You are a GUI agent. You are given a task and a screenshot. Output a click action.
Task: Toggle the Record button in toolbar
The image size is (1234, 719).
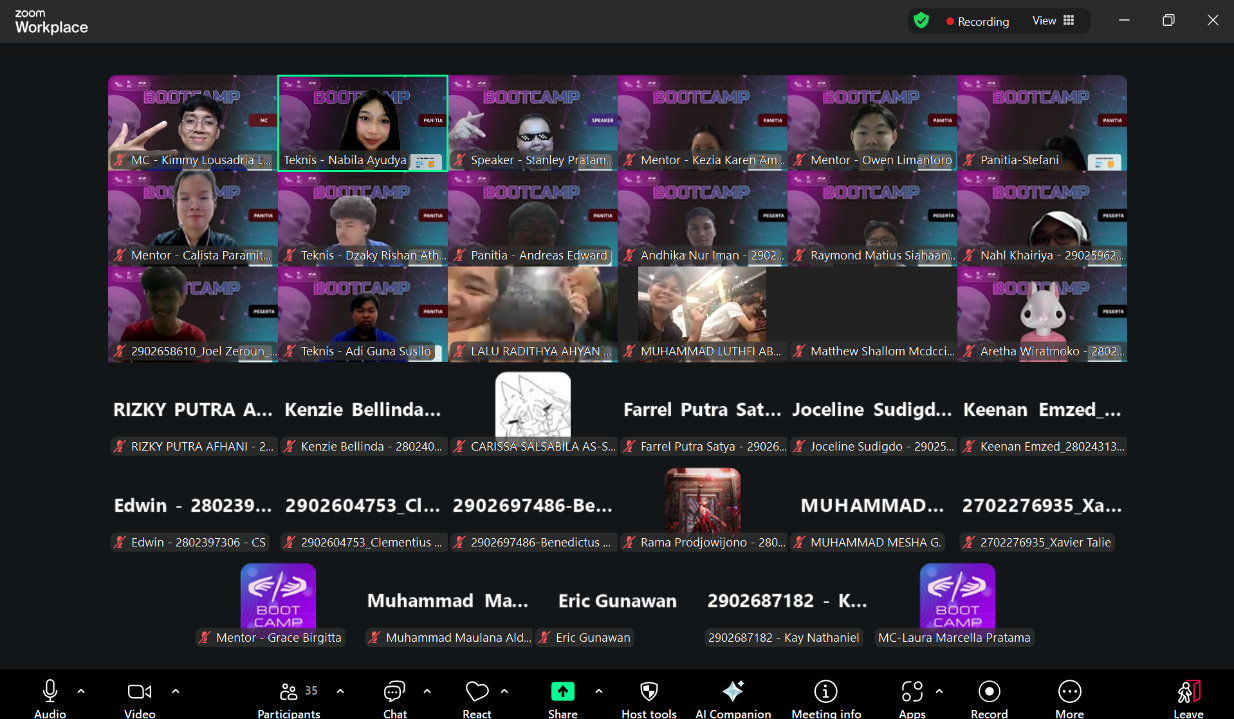coord(989,693)
